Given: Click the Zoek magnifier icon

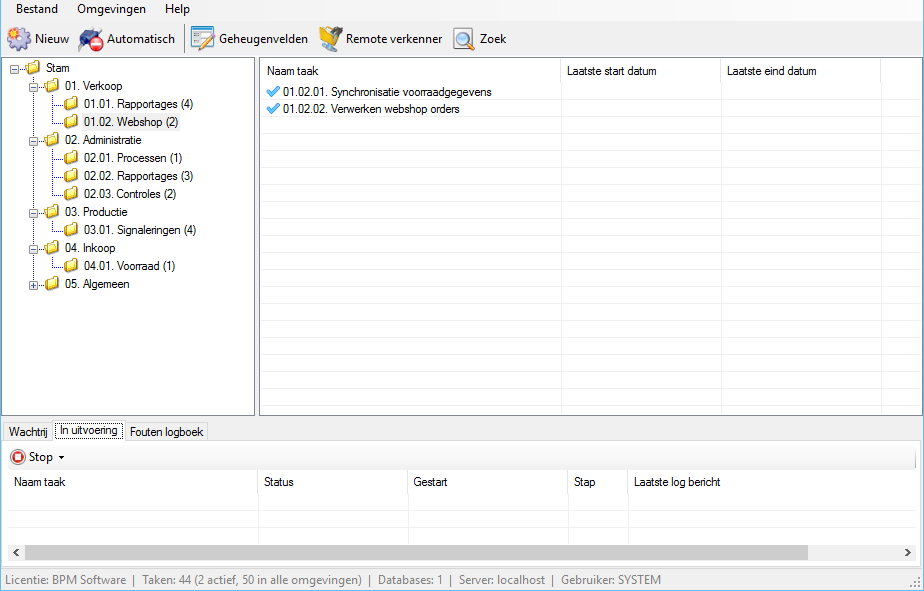Looking at the screenshot, I should (464, 39).
